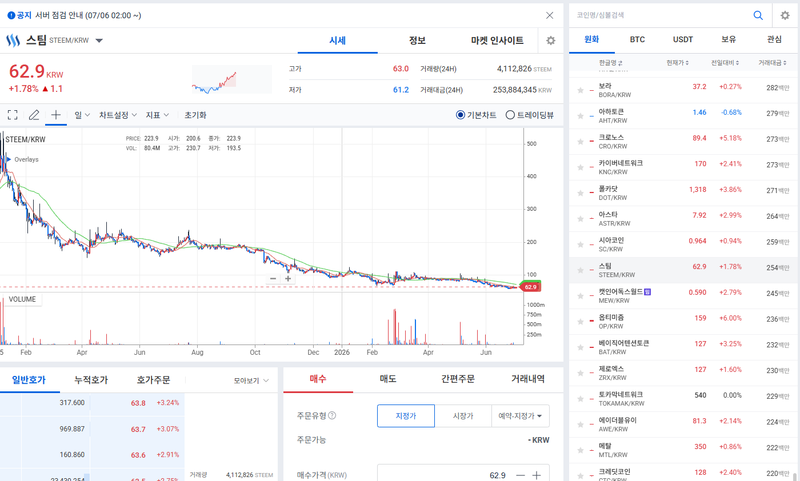Activate the crosshair cursor tool
Viewport: 800px width, 481px height.
coord(56,115)
